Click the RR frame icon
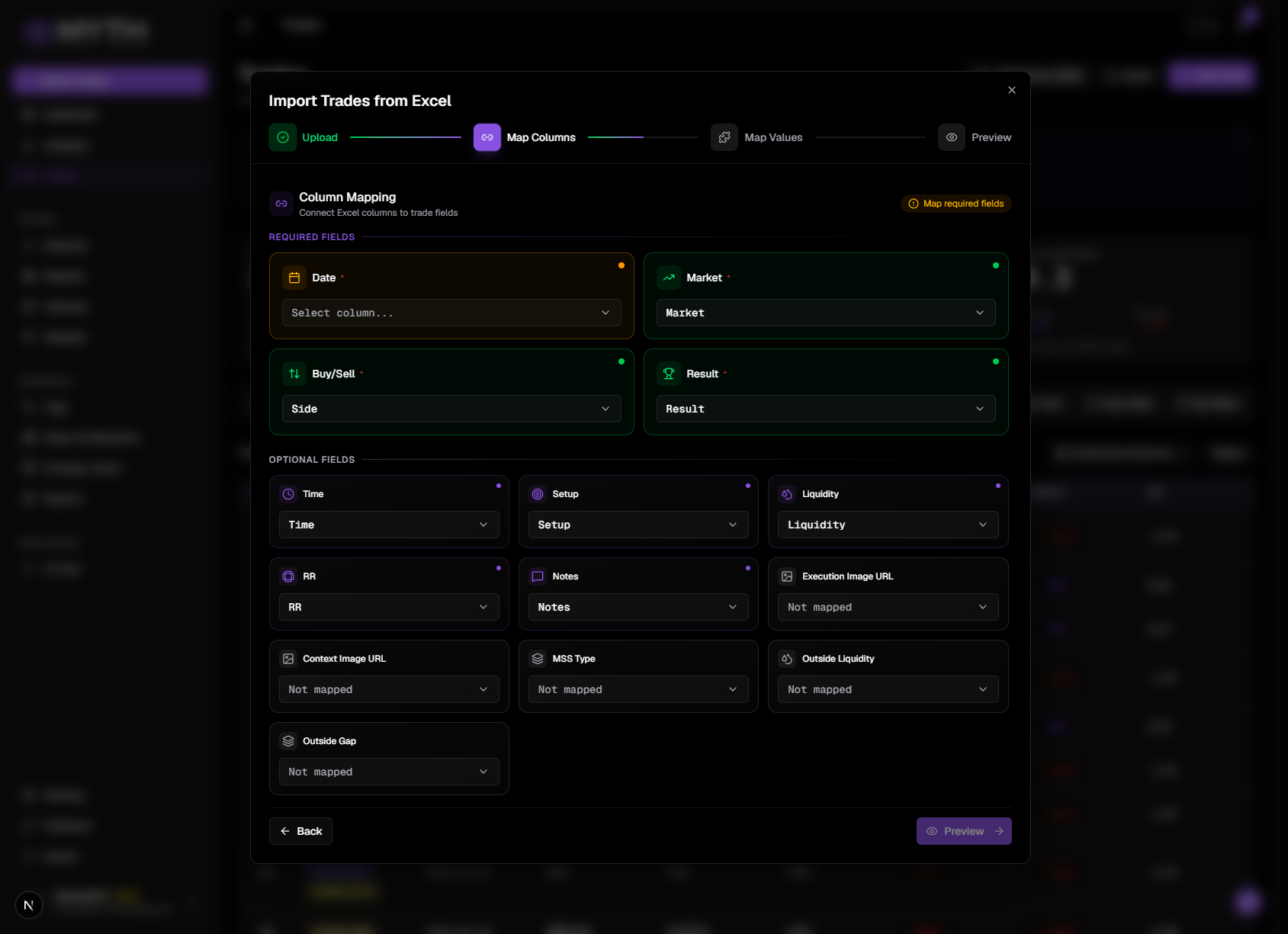The height and width of the screenshot is (934, 1288). tap(288, 576)
